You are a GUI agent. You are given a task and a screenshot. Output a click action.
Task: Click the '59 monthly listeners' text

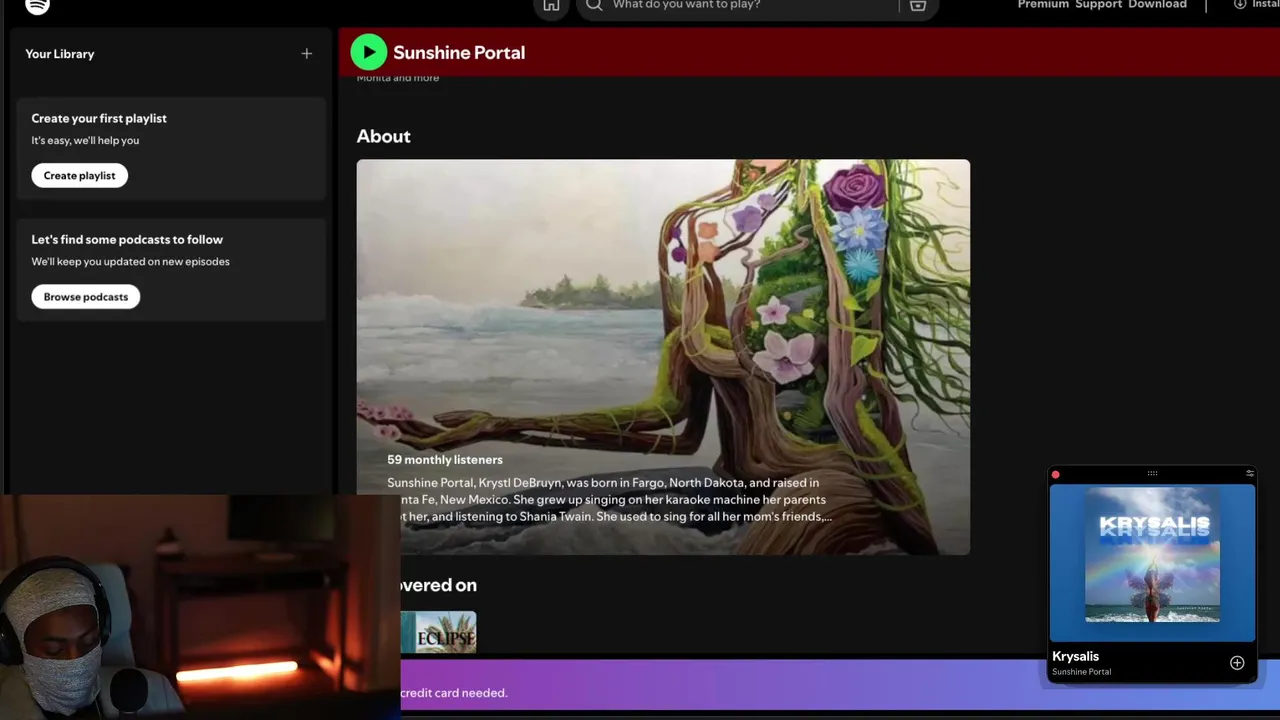[x=445, y=460]
